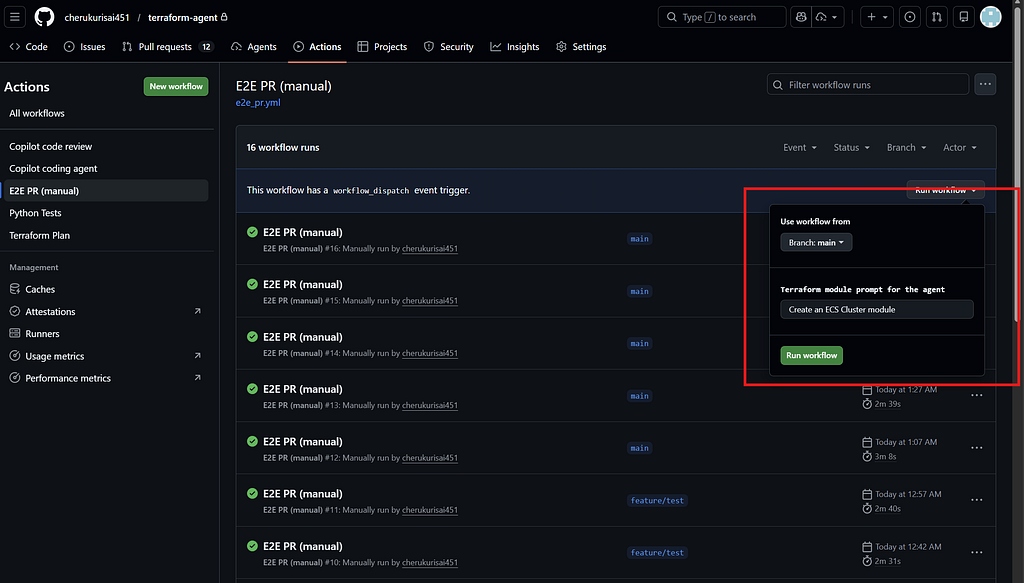Switch to the Issues tab
Screen dimensions: 1024x583
coord(84,47)
